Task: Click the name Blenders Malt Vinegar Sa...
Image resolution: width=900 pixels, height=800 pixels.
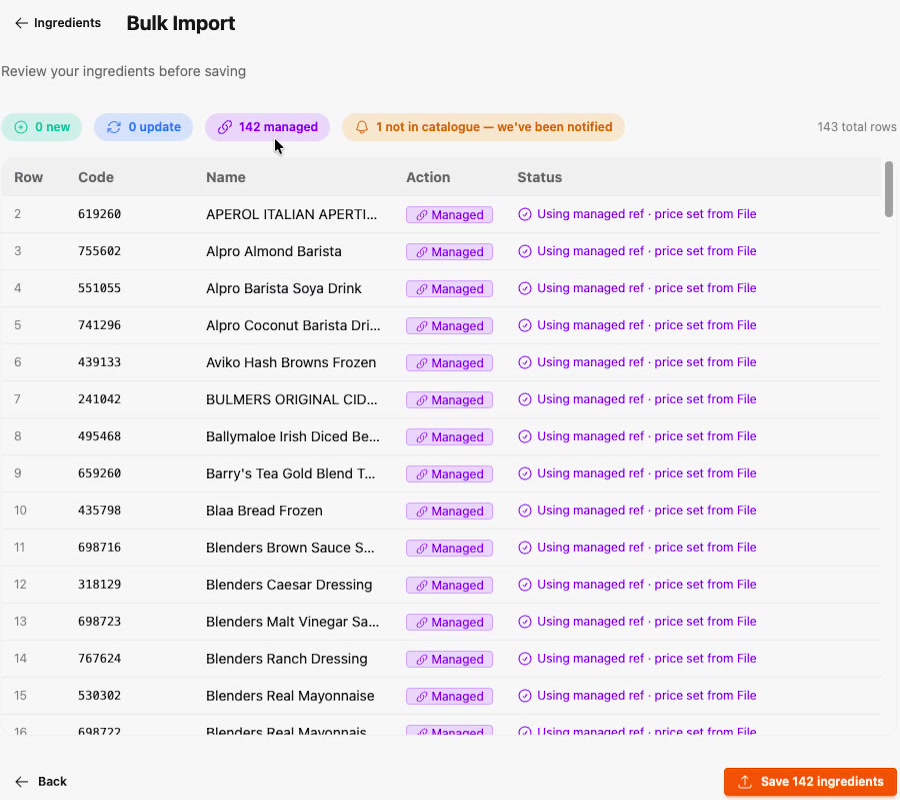Action: coord(292,622)
